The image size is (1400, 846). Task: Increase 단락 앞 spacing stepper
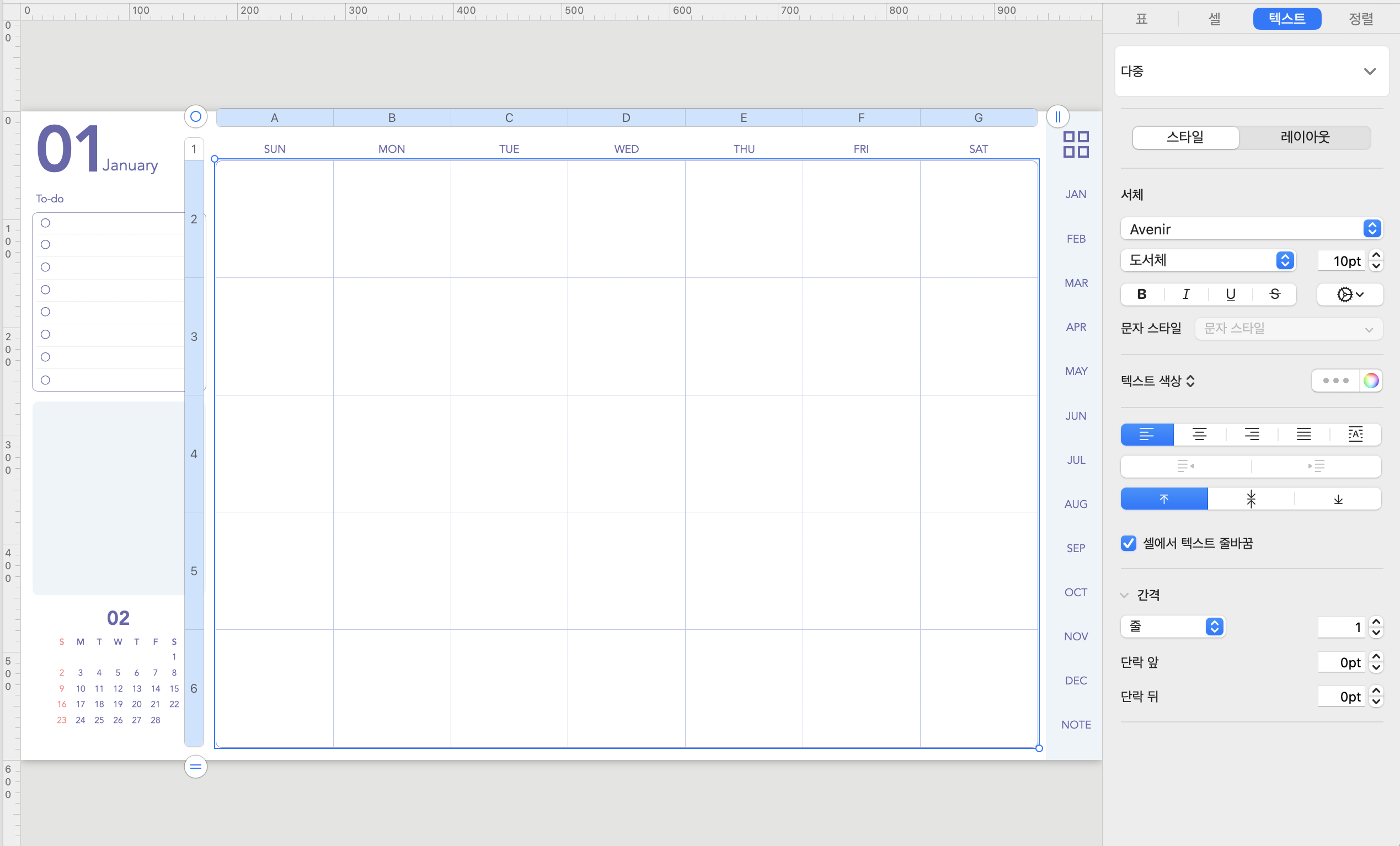pos(1376,656)
